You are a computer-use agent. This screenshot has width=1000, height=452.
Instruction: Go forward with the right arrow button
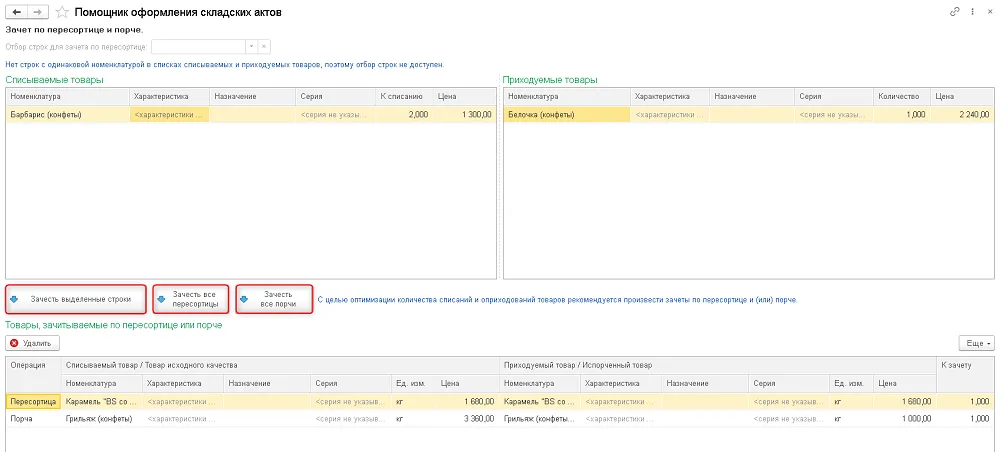click(38, 11)
